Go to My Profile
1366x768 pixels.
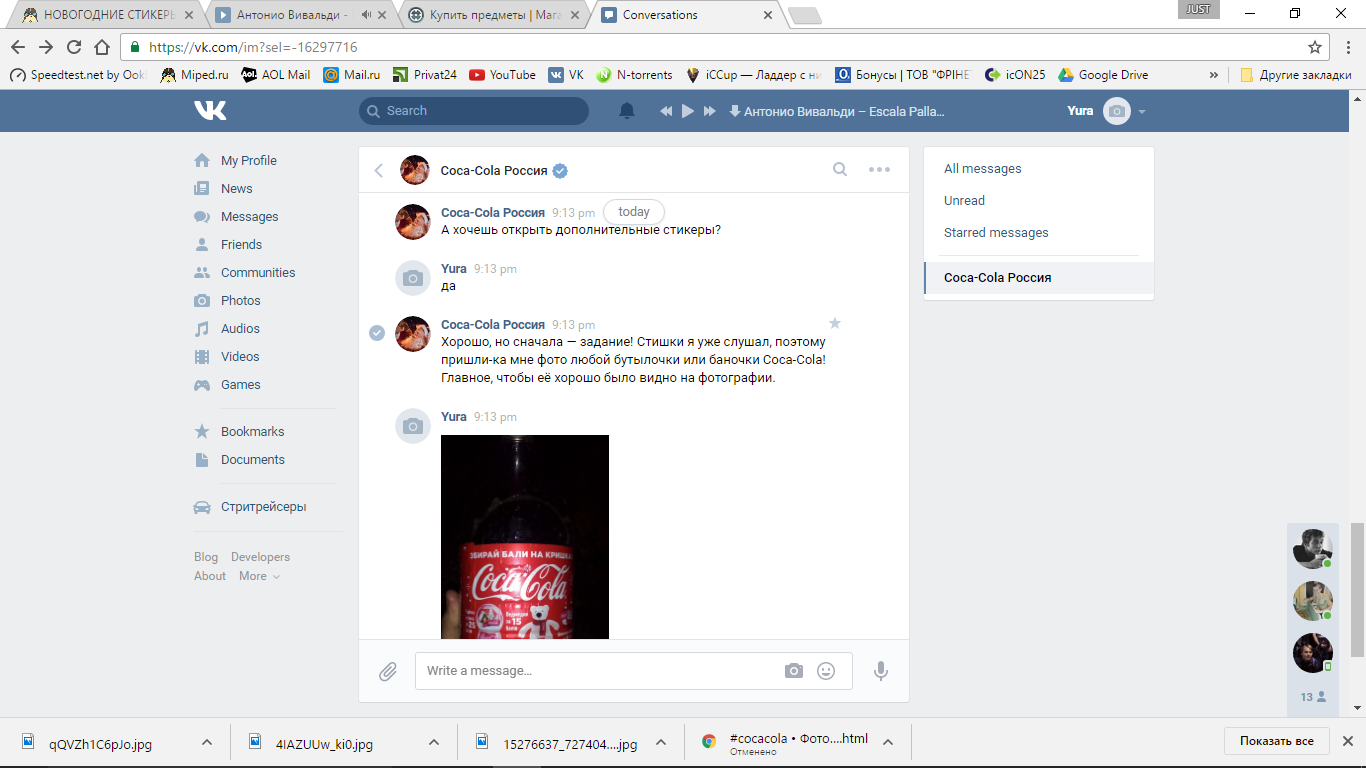click(249, 160)
